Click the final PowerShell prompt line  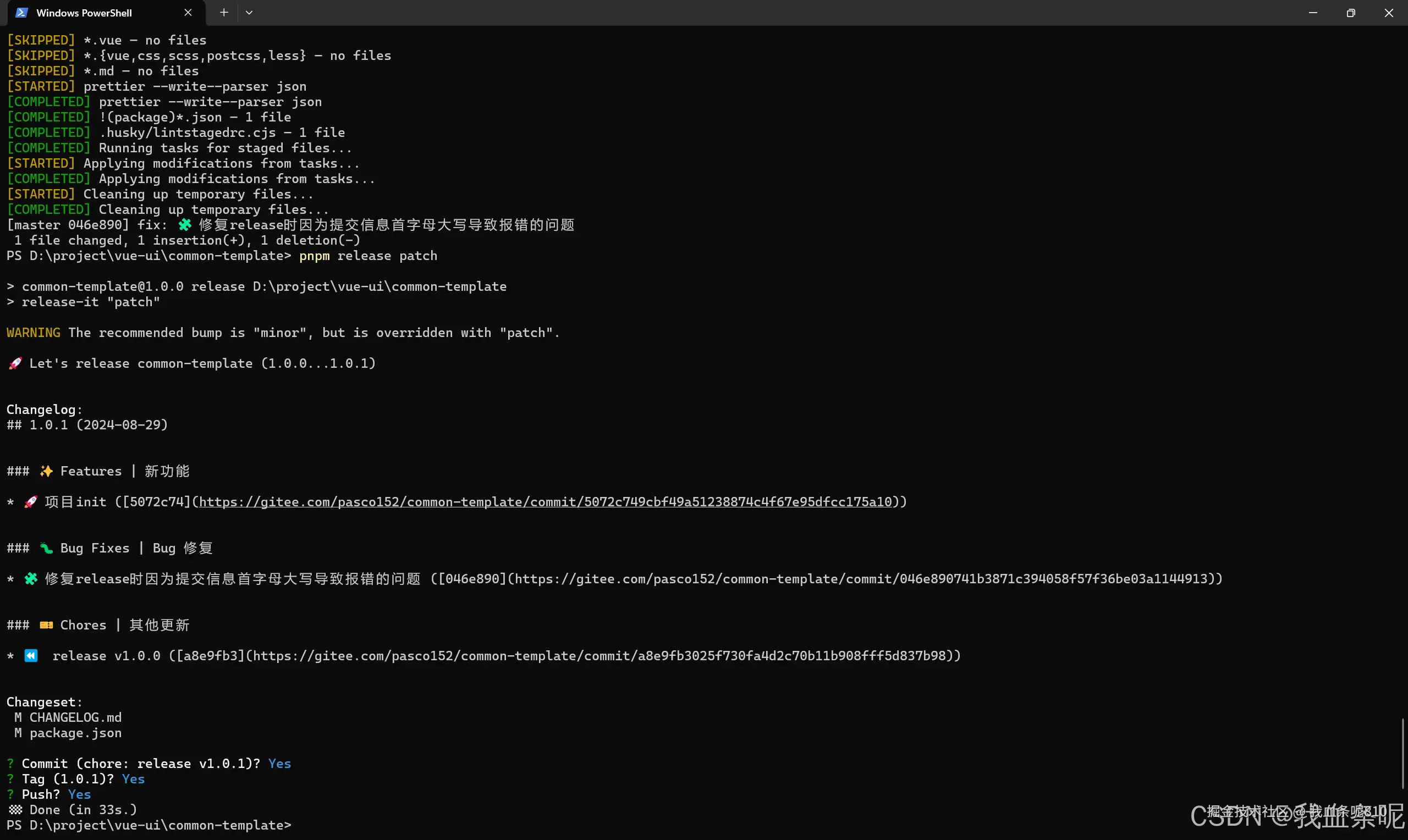149,825
